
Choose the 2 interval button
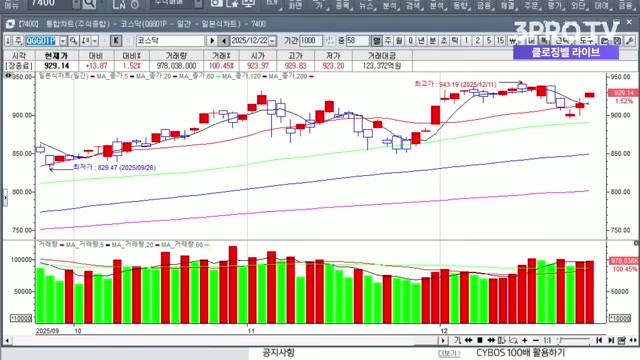(478, 41)
